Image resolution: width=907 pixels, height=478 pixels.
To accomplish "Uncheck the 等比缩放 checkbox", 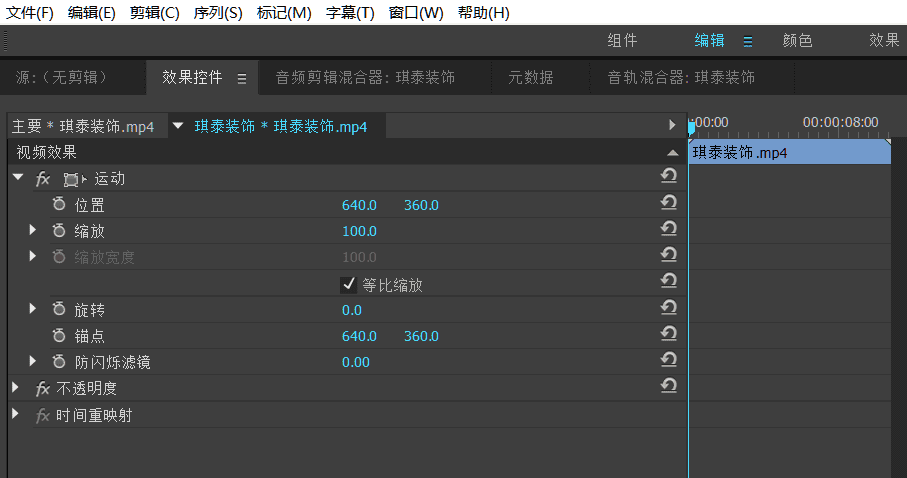I will point(348,284).
